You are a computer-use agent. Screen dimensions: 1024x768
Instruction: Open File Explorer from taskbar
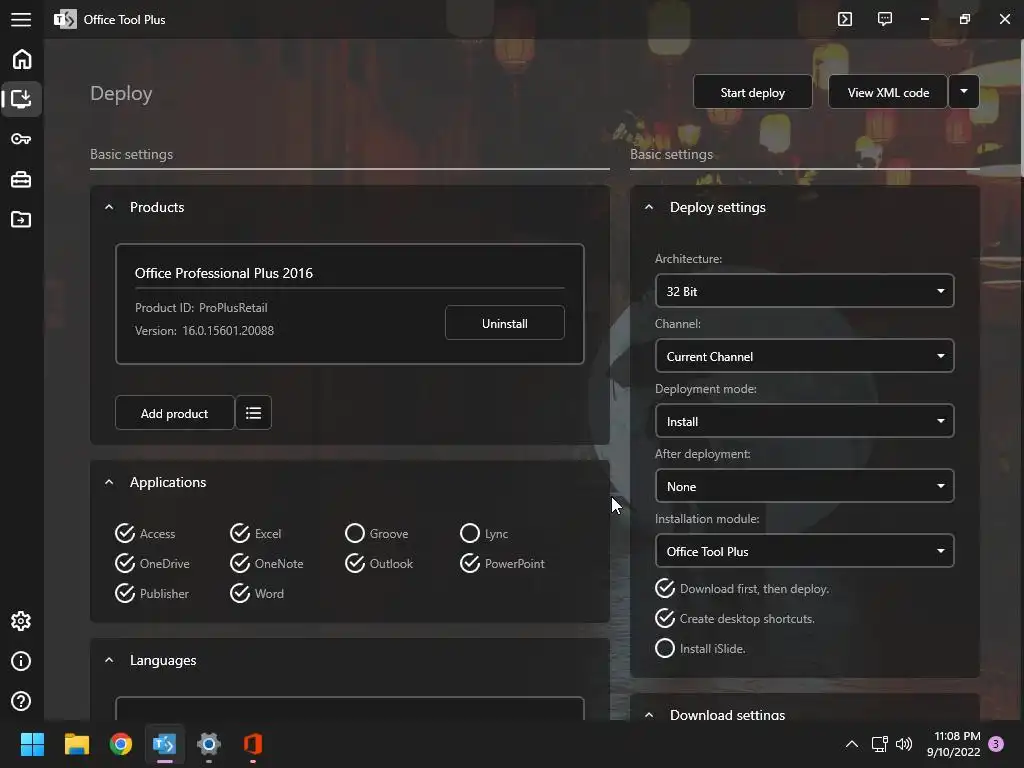point(76,744)
